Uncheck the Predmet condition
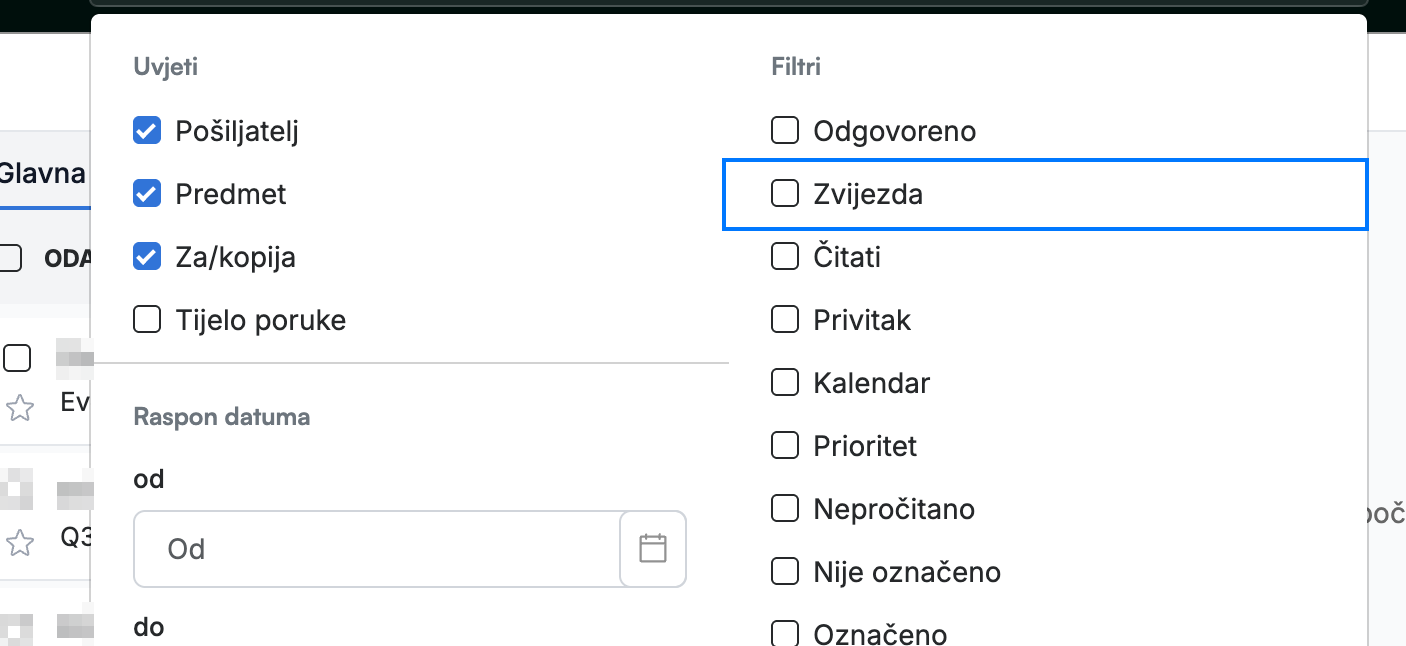 147,194
